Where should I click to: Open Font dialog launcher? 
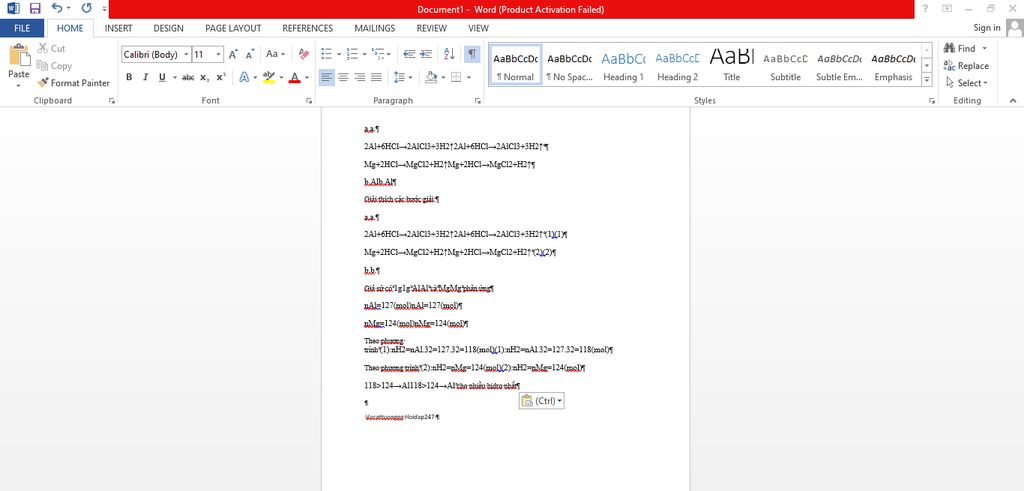pos(309,101)
